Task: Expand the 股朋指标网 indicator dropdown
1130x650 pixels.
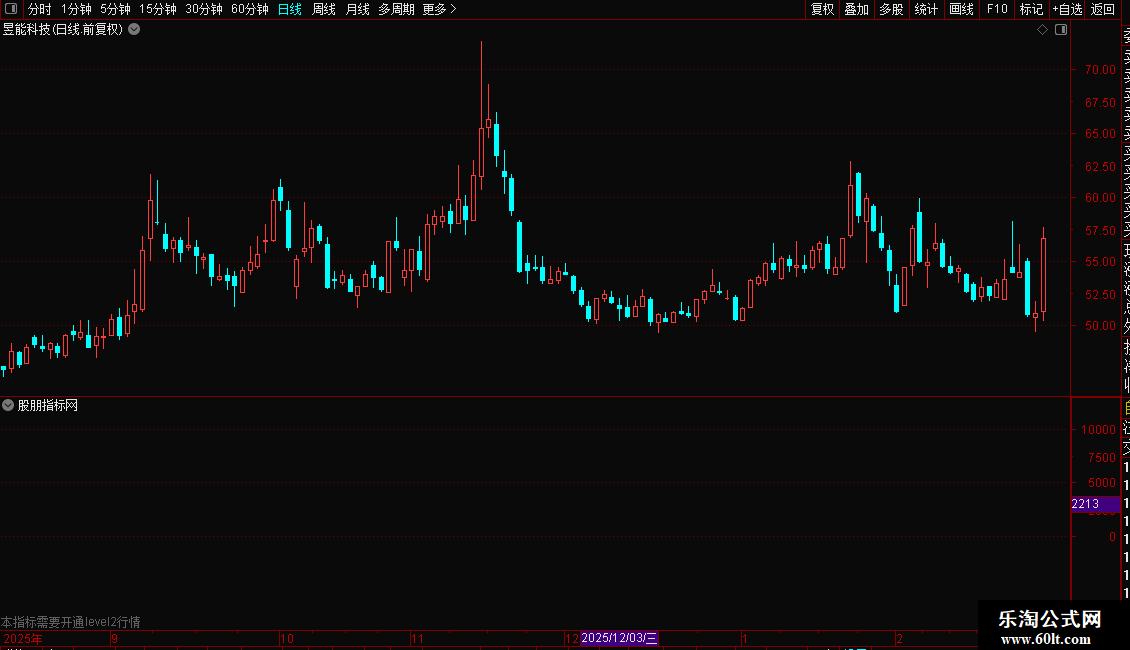Action: [8, 406]
